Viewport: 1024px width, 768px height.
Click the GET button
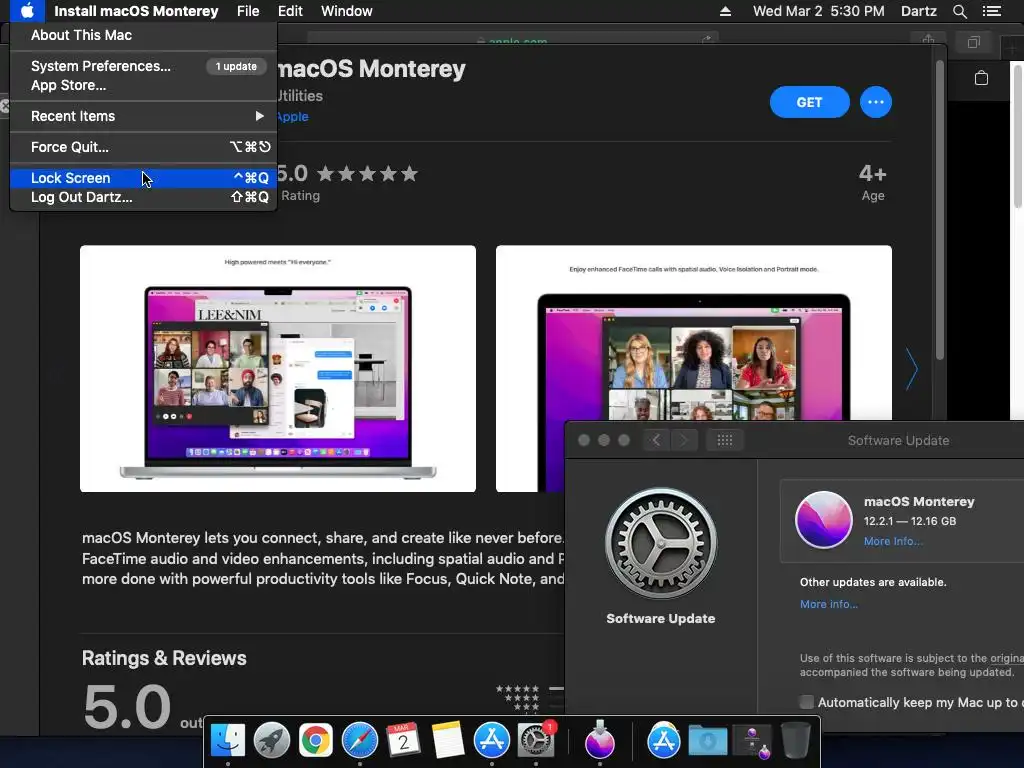pyautogui.click(x=809, y=102)
